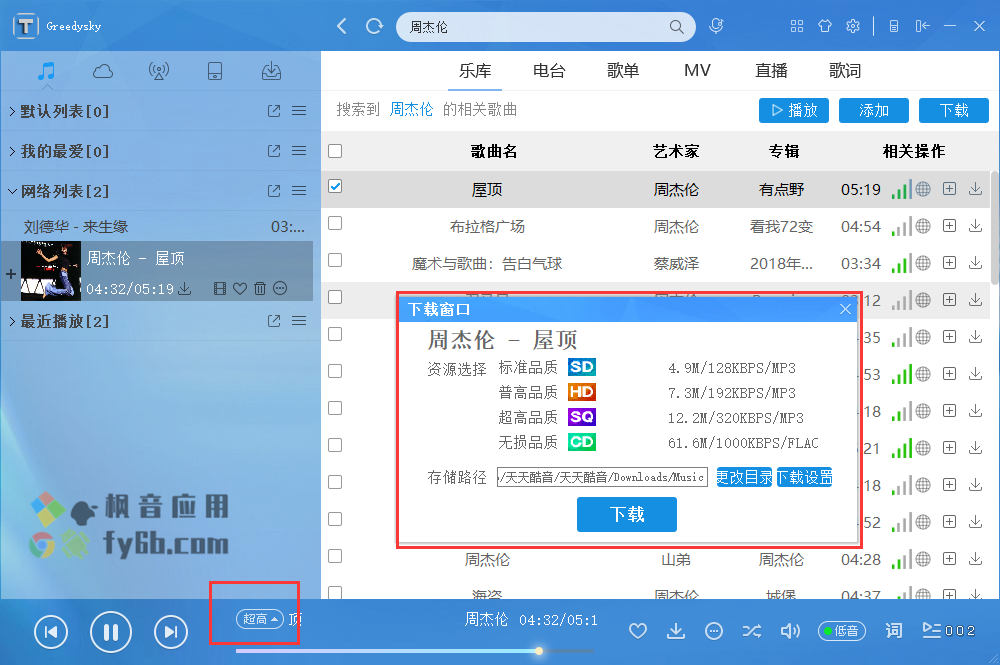Add 布拉格广场 to the playlist with plus icon
Screen dimensions: 1000x665
click(950, 226)
